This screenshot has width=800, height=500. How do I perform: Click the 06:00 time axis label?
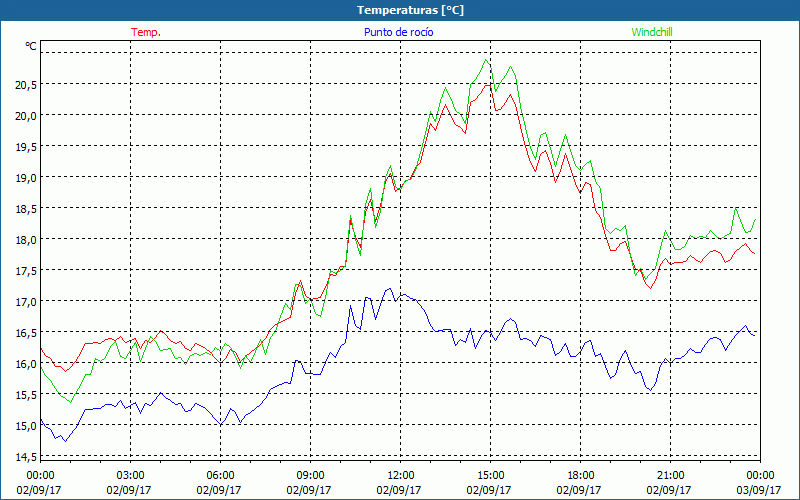(x=220, y=476)
